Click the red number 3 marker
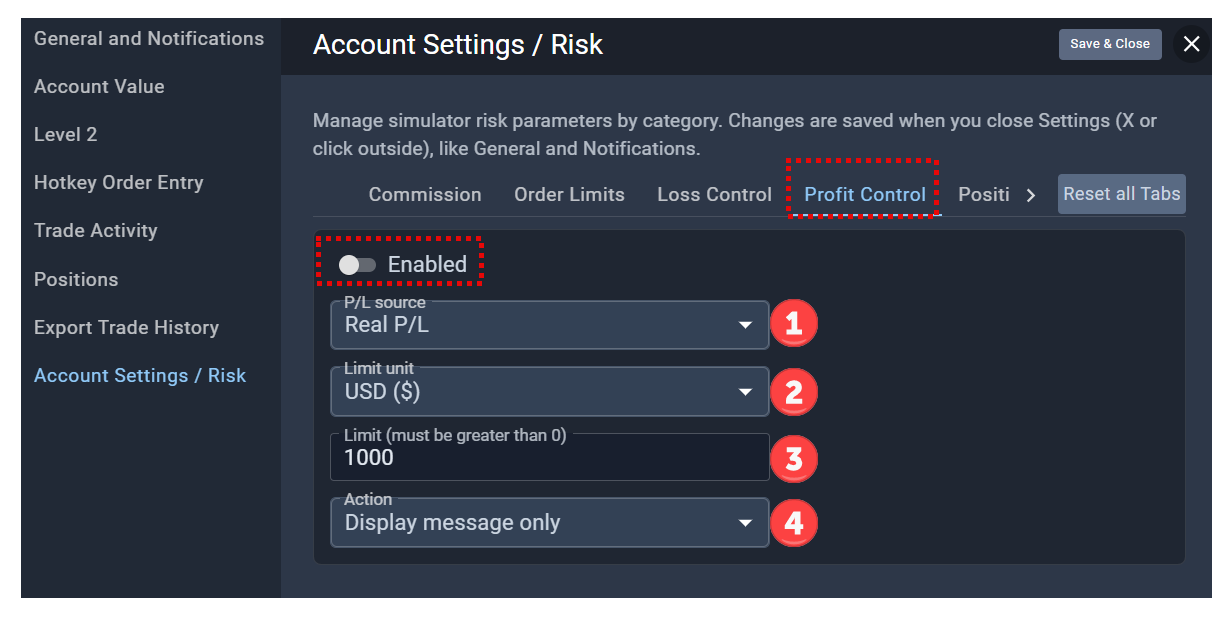Image resolution: width=1231 pixels, height=618 pixels. [x=794, y=458]
